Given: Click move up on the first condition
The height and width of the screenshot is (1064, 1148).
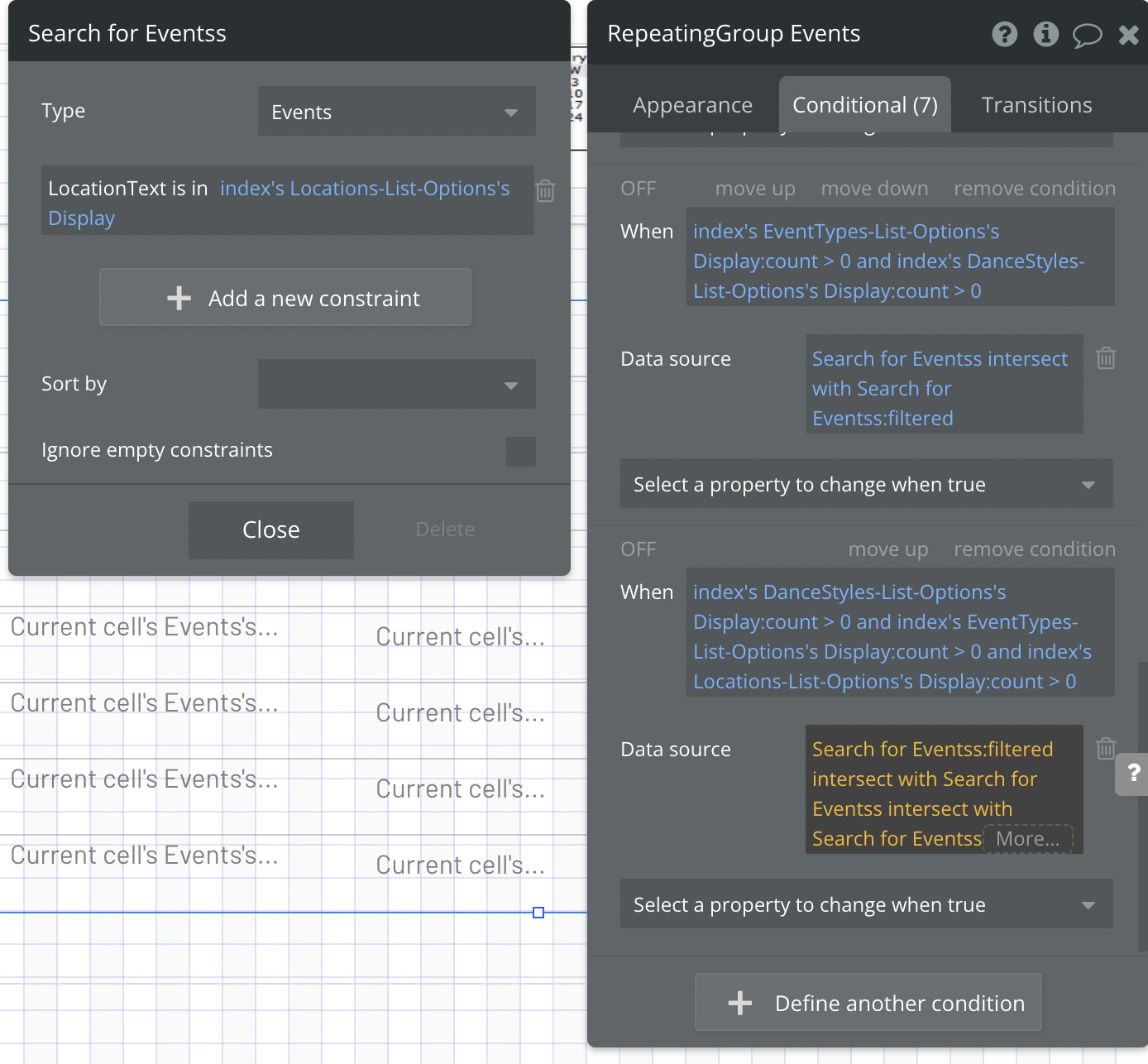Looking at the screenshot, I should point(755,189).
